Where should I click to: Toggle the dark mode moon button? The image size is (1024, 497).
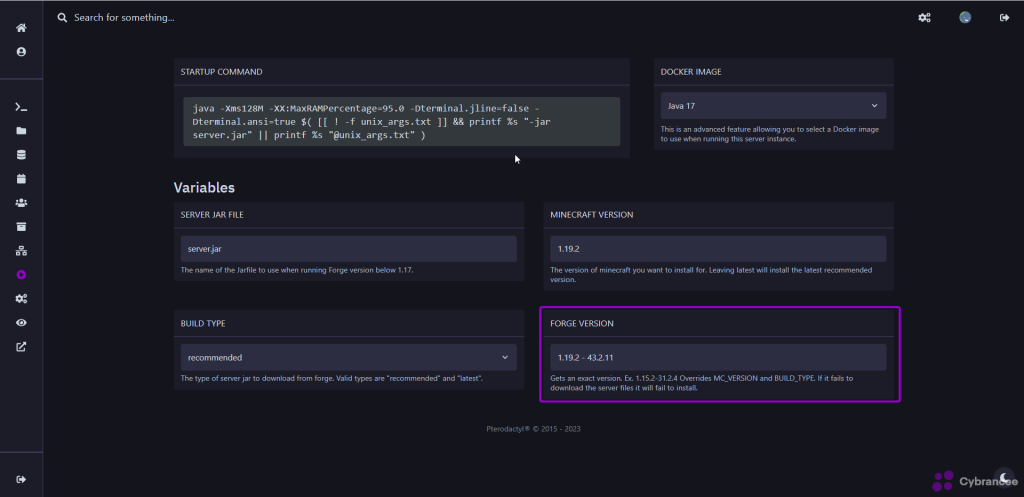tap(1003, 477)
